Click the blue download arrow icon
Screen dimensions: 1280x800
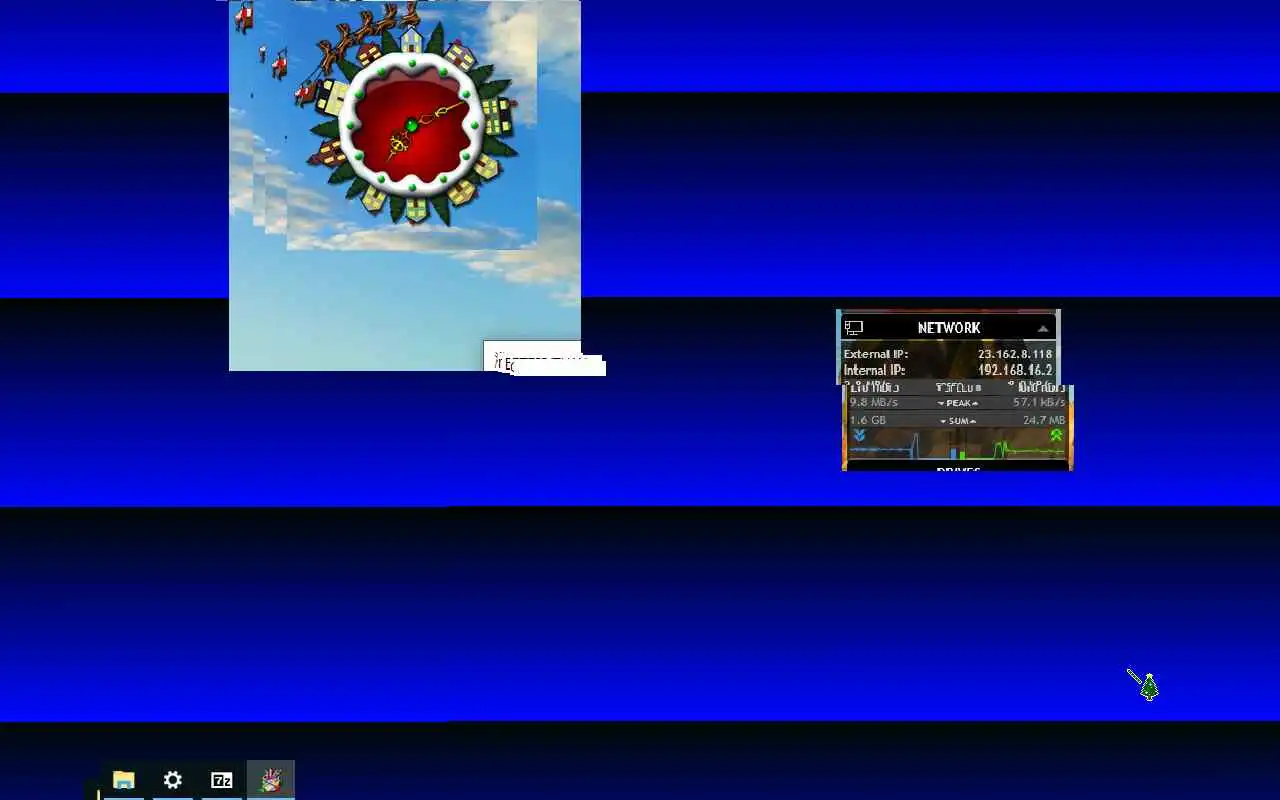[x=859, y=436]
